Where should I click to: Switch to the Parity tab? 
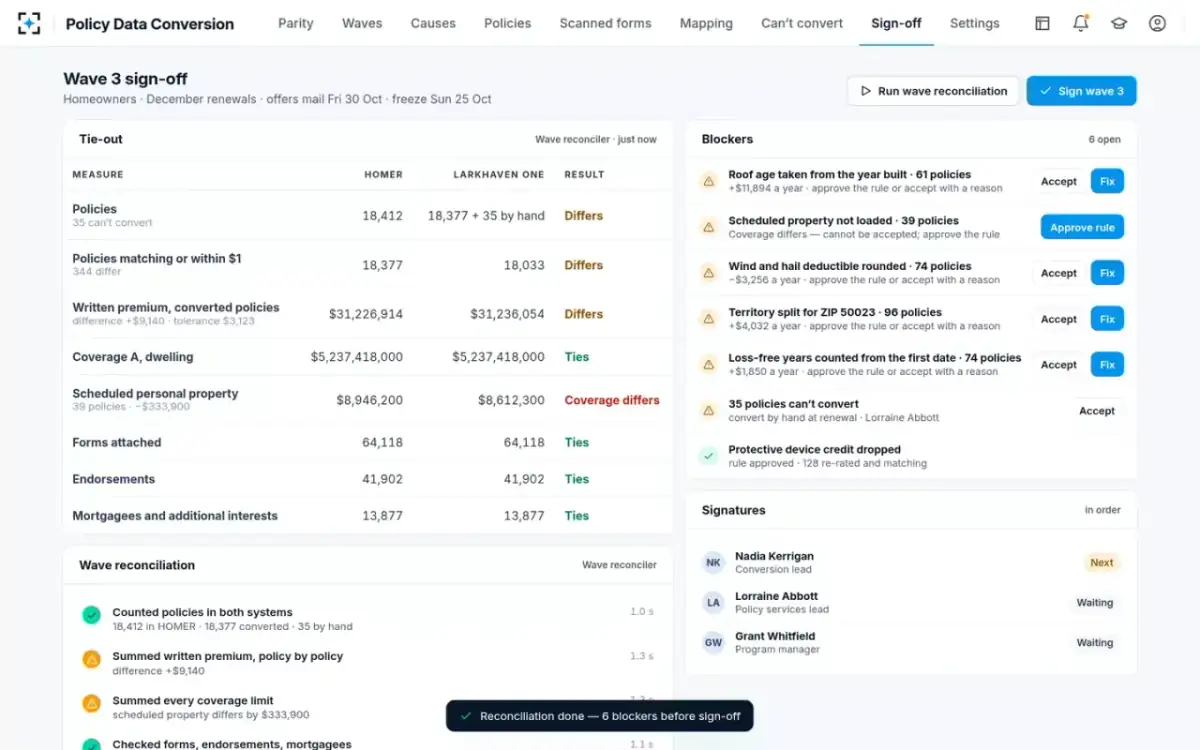click(x=295, y=23)
